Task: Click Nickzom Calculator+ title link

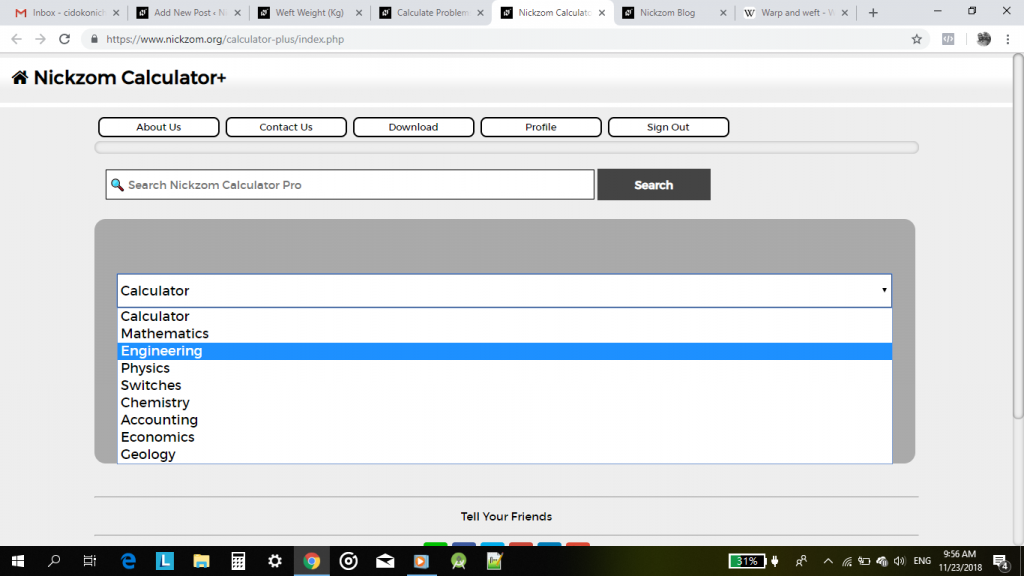Action: pyautogui.click(x=129, y=78)
